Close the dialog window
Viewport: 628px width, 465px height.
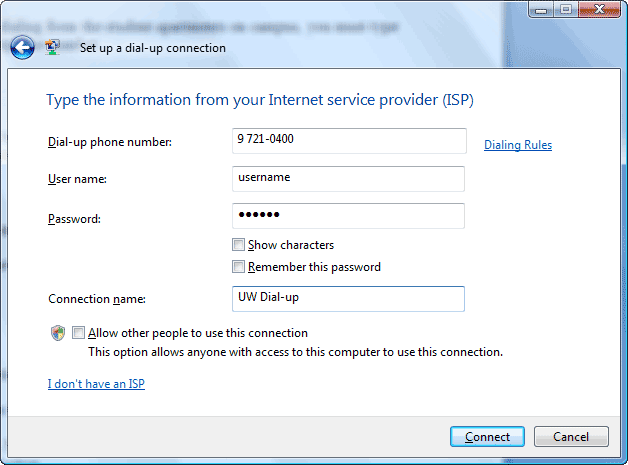coord(599,9)
